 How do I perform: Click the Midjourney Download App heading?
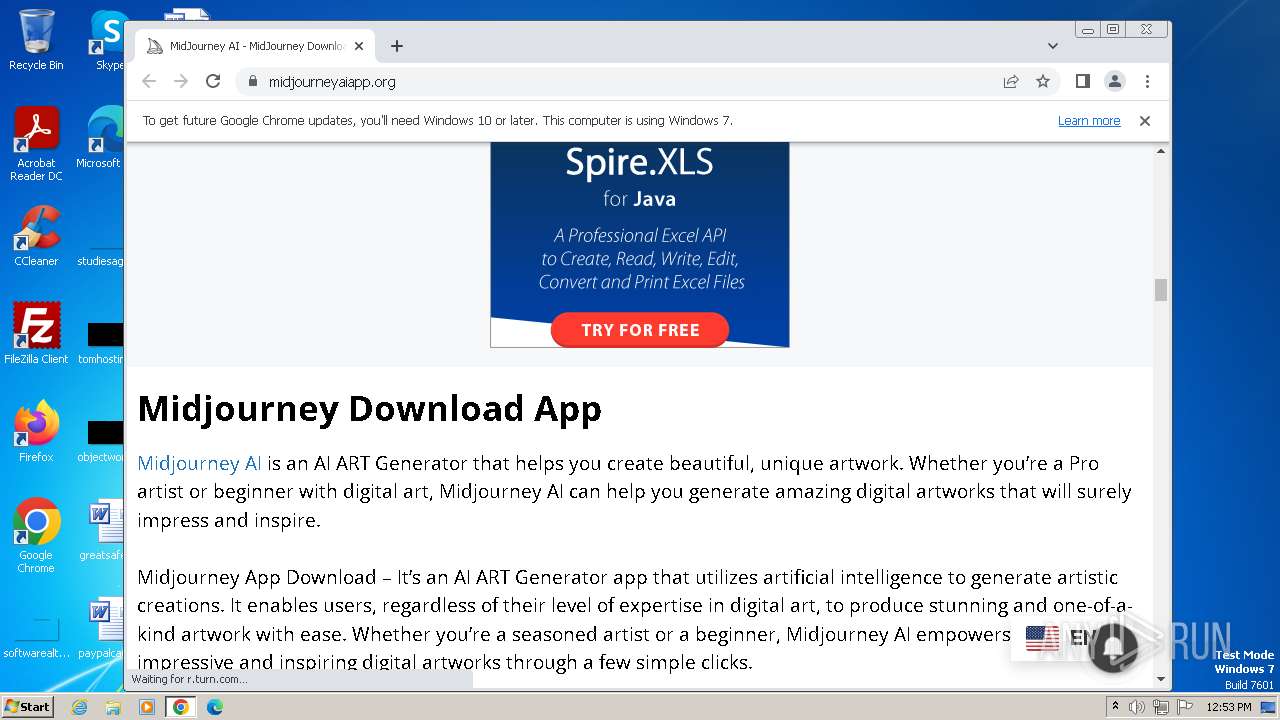(x=369, y=408)
